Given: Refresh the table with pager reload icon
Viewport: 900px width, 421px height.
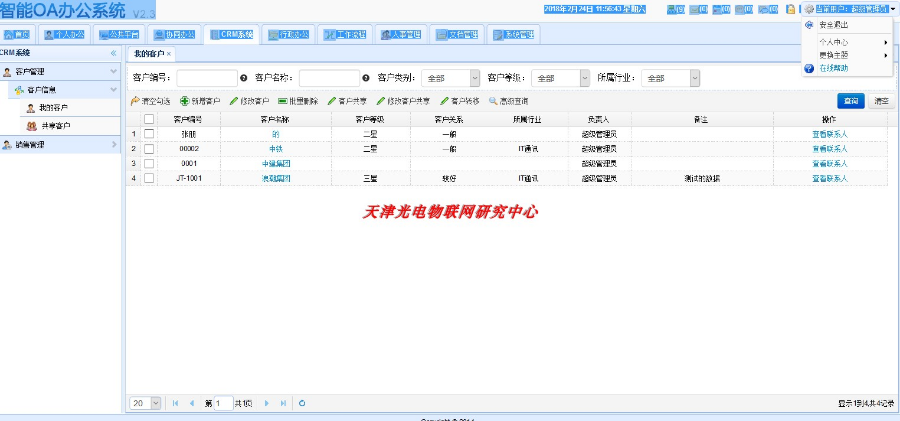Looking at the screenshot, I should (x=302, y=403).
